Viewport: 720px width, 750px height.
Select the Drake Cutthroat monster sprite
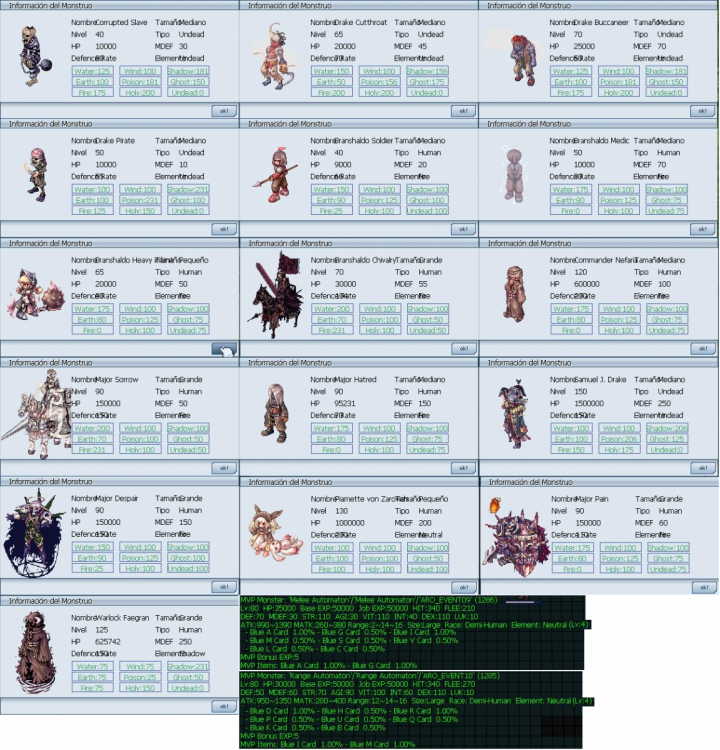tap(272, 62)
